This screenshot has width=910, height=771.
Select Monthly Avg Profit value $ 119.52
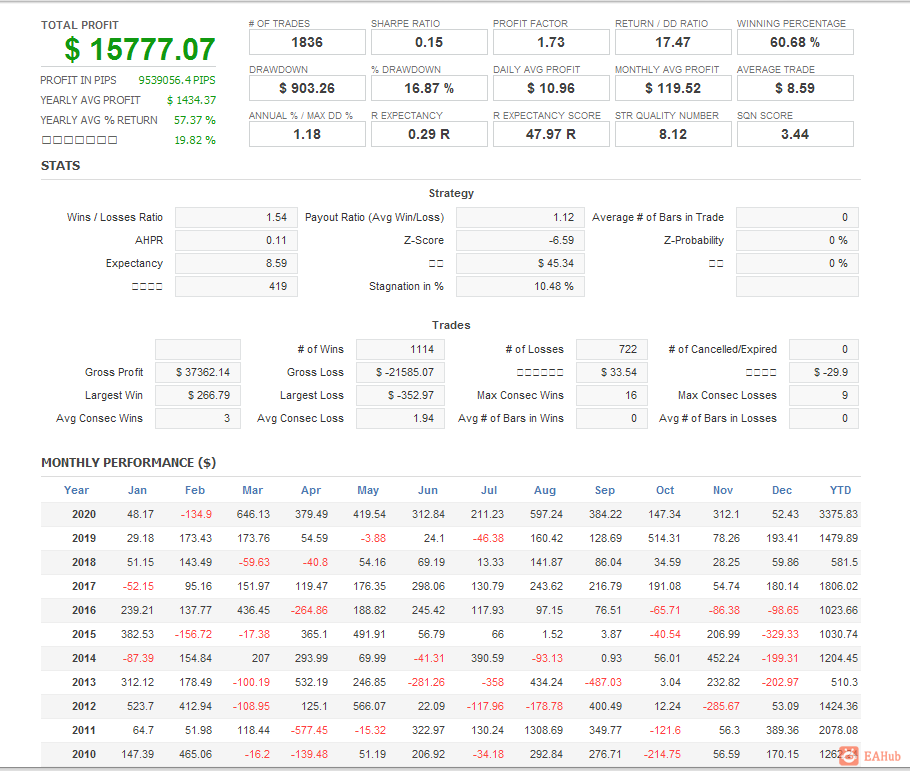[673, 88]
